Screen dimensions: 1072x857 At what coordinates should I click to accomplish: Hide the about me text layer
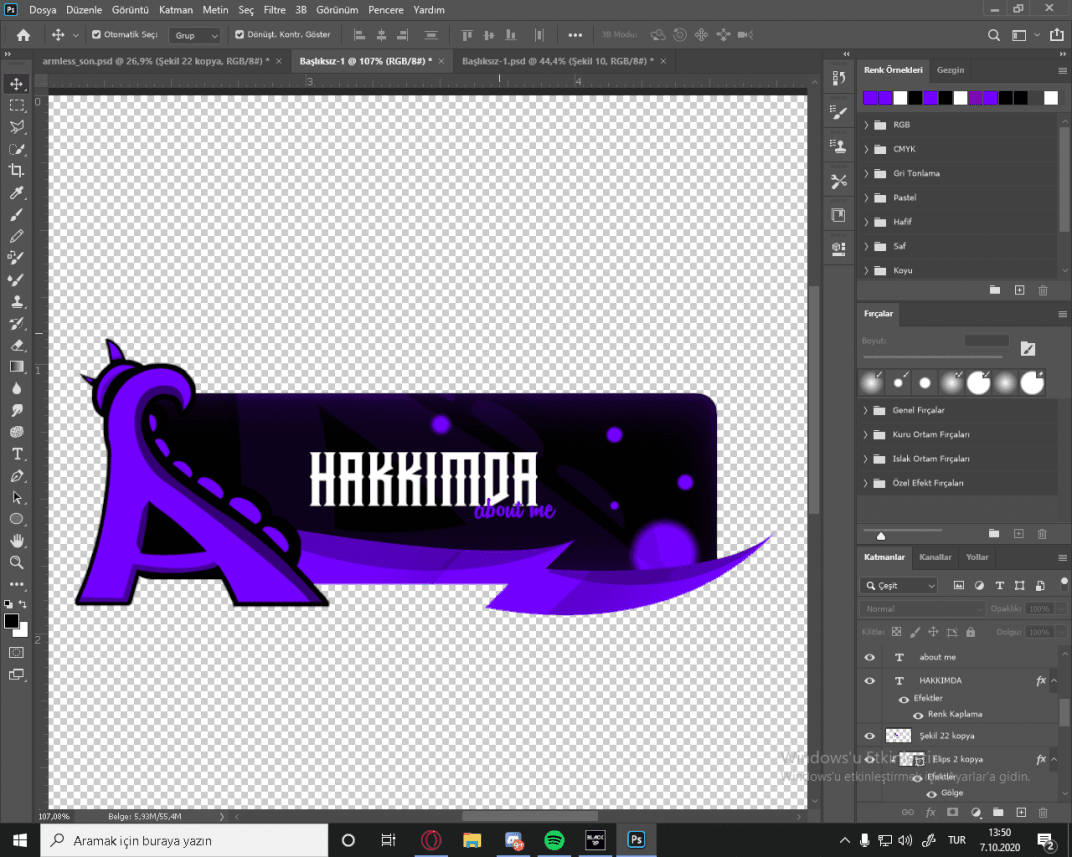pos(870,657)
